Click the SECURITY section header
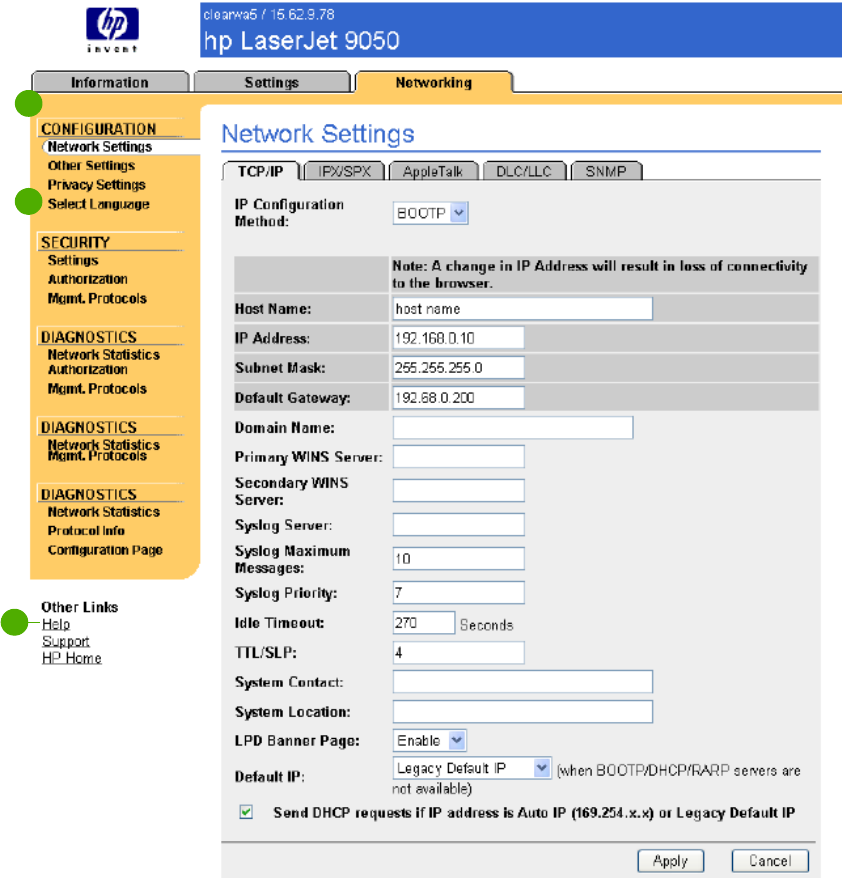The width and height of the screenshot is (842, 878). pos(76,242)
